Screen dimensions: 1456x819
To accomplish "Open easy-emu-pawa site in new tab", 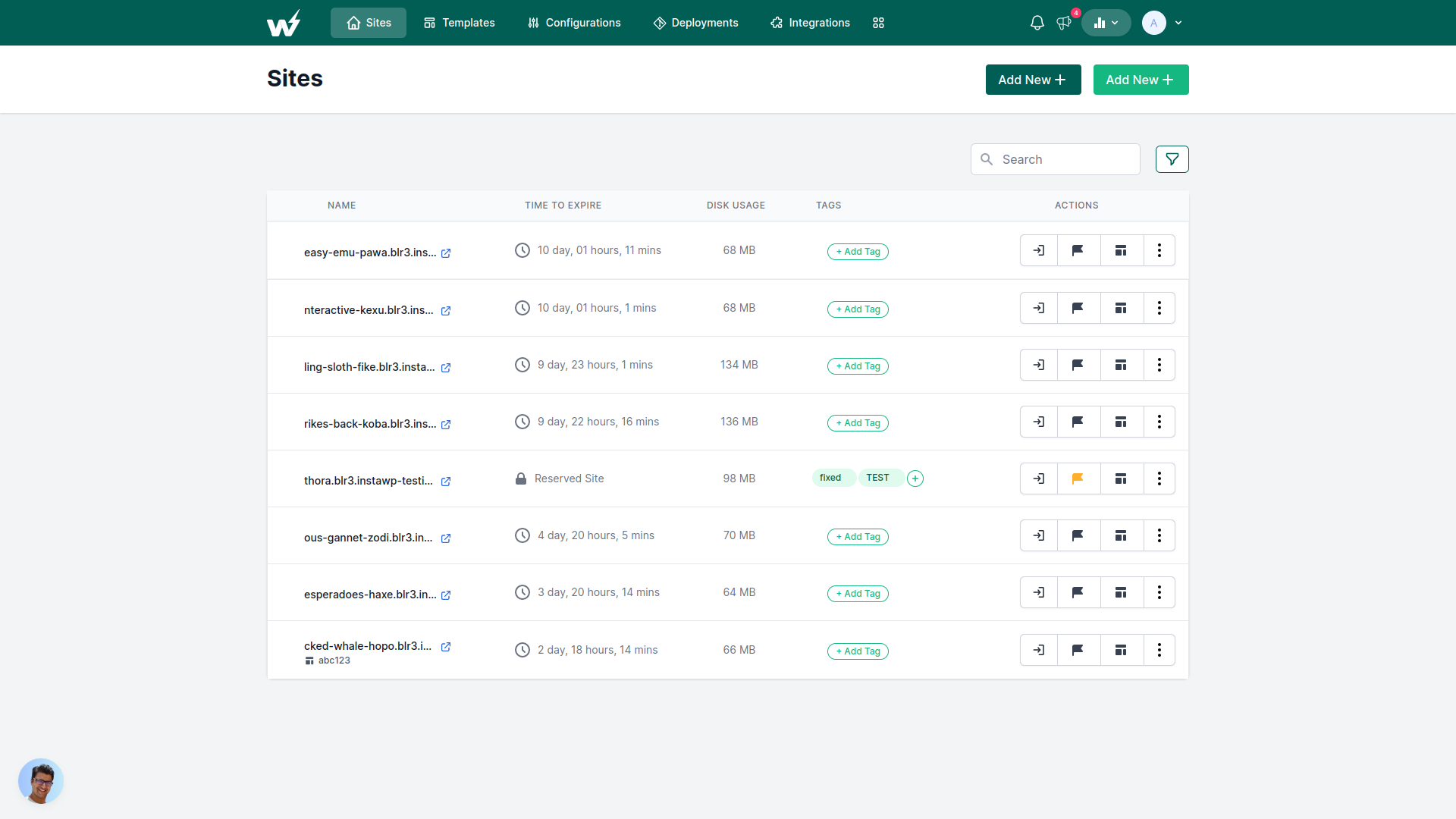I will click(x=446, y=253).
